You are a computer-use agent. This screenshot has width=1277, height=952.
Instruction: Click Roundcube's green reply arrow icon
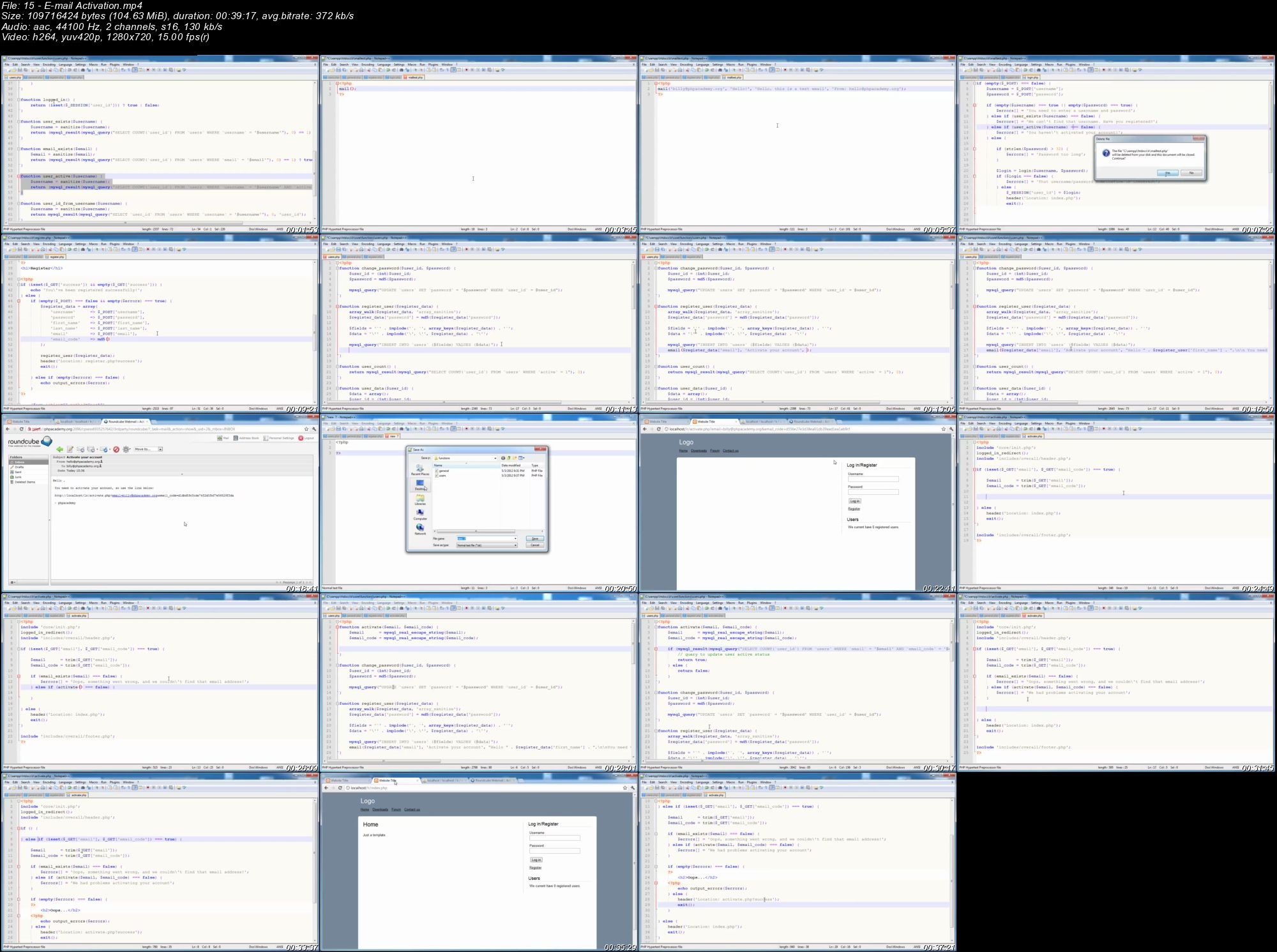(59, 450)
